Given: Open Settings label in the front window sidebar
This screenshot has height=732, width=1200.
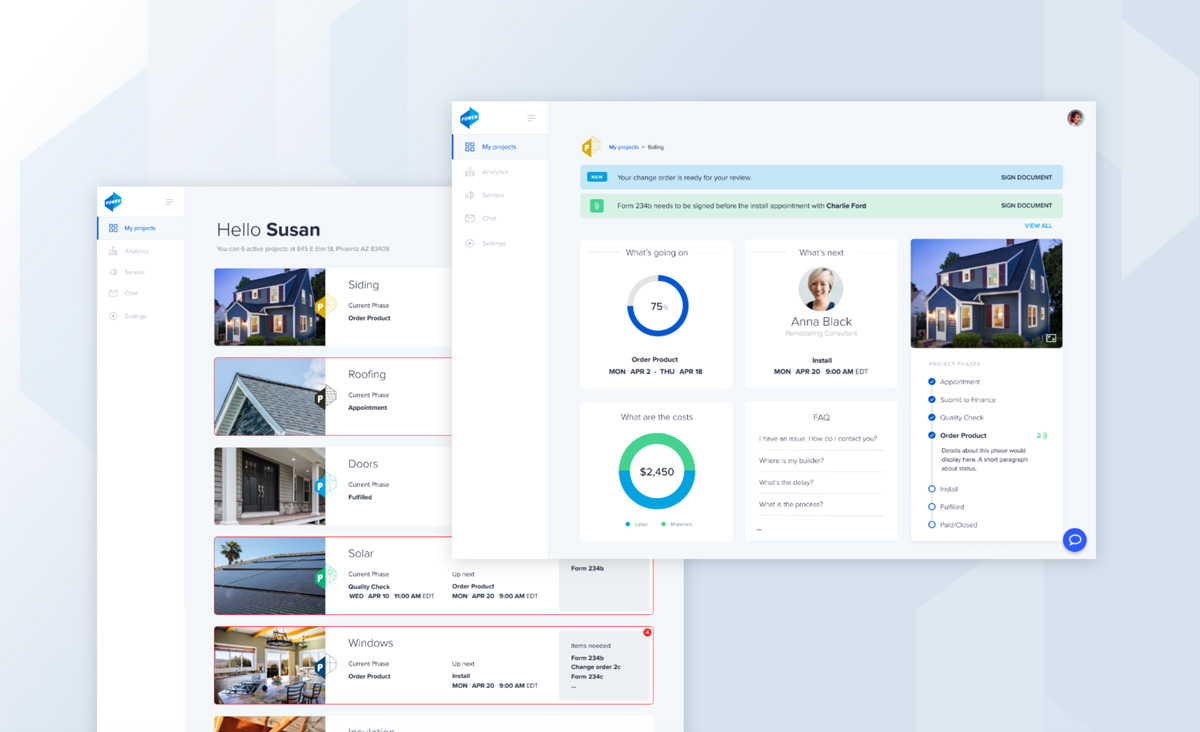Looking at the screenshot, I should click(x=494, y=243).
